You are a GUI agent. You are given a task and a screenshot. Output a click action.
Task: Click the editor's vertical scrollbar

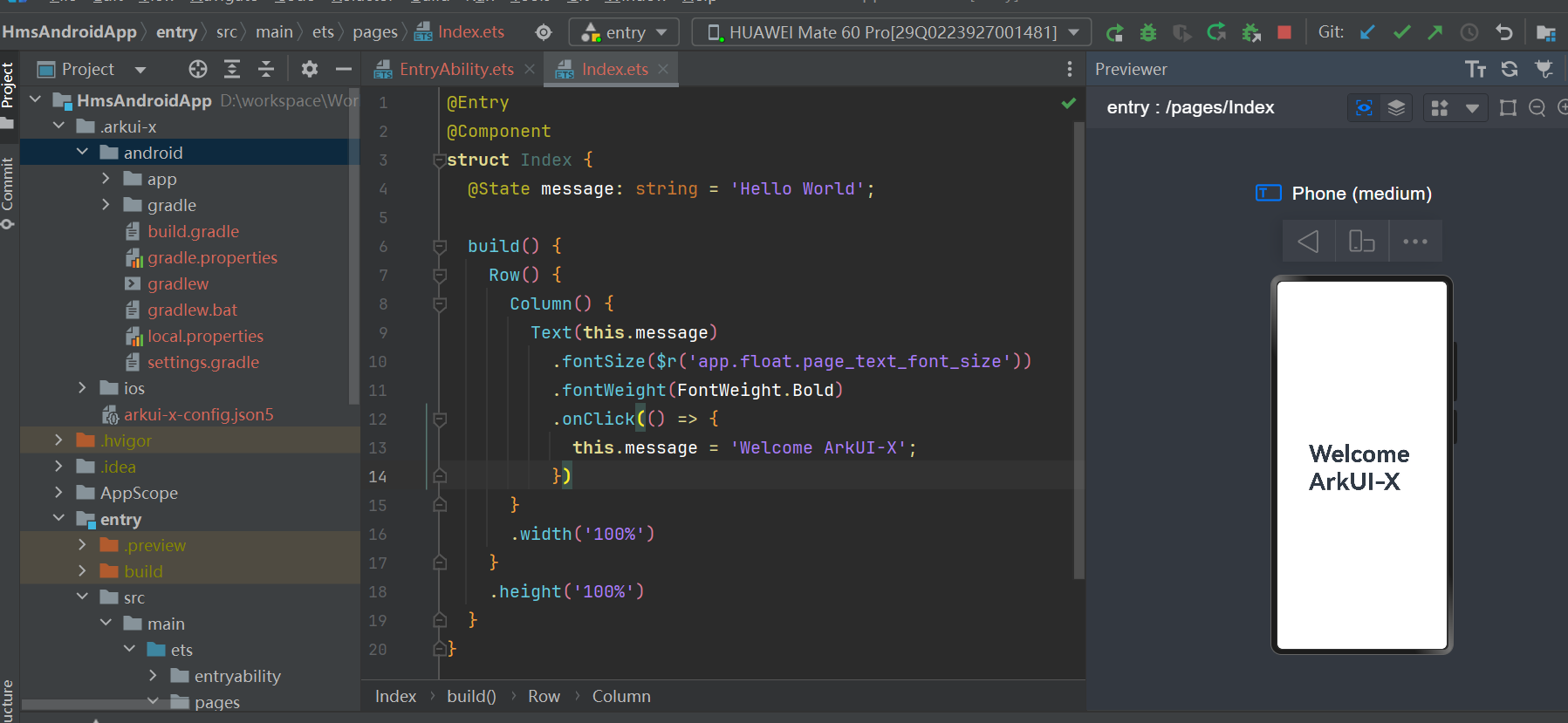pyautogui.click(x=1078, y=349)
